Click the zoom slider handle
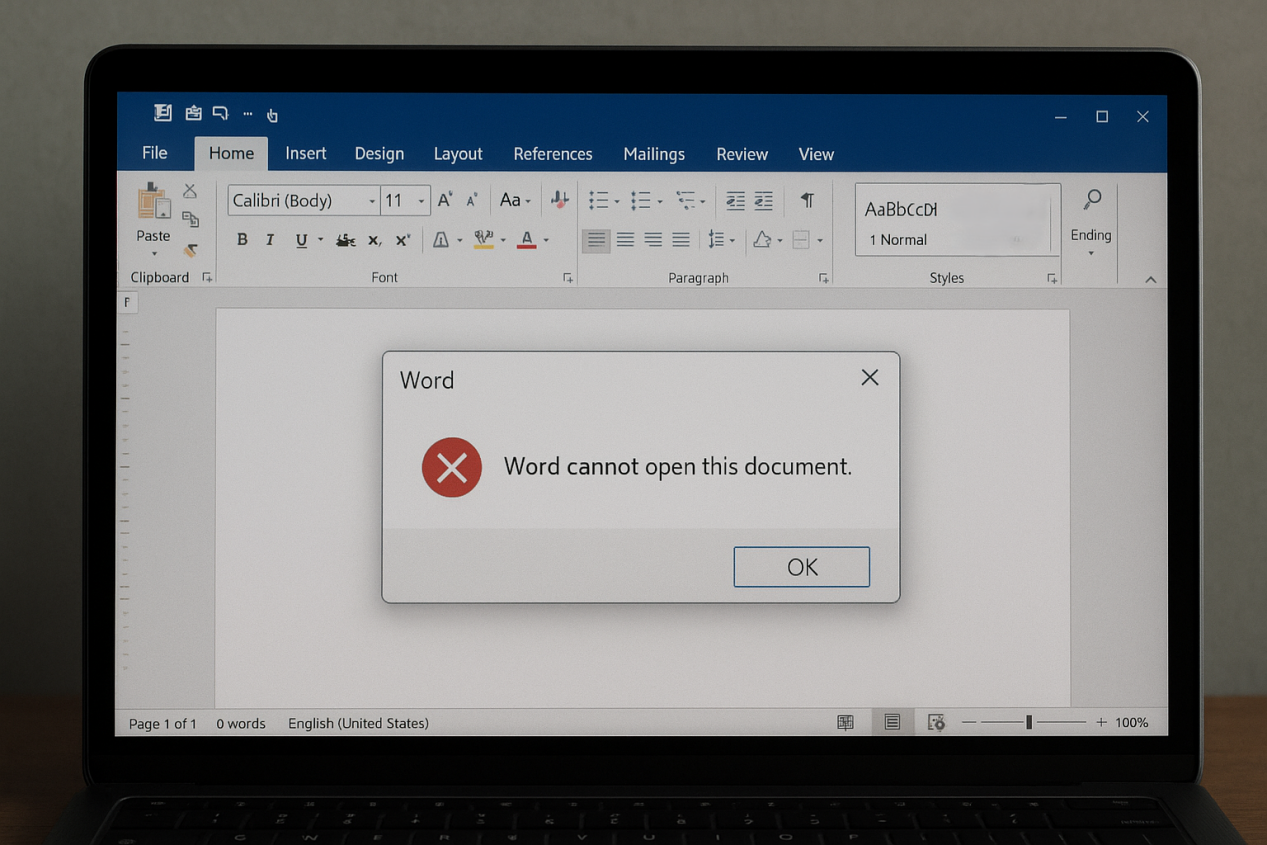Screen dimensions: 1267x845 point(1028,722)
